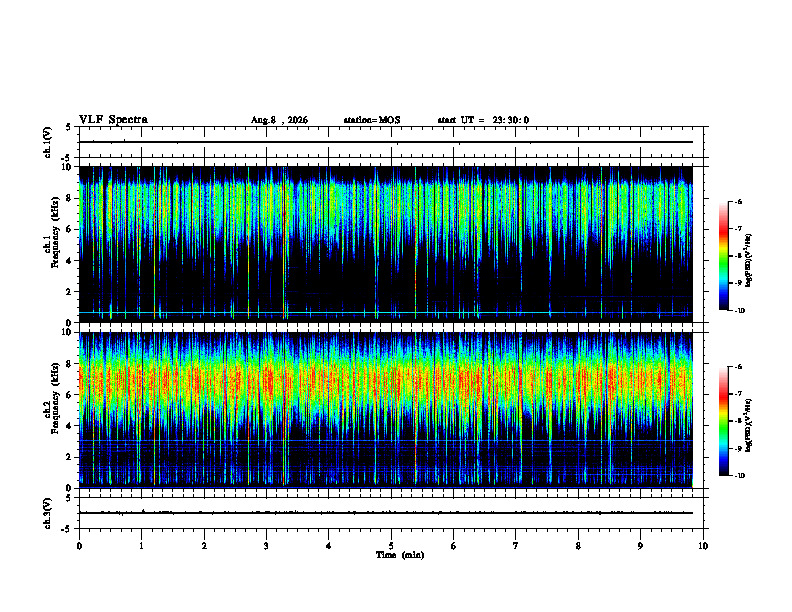Click the "-7" tick on ch.2 color bar
This screenshot has height=612, width=792.
(x=738, y=394)
